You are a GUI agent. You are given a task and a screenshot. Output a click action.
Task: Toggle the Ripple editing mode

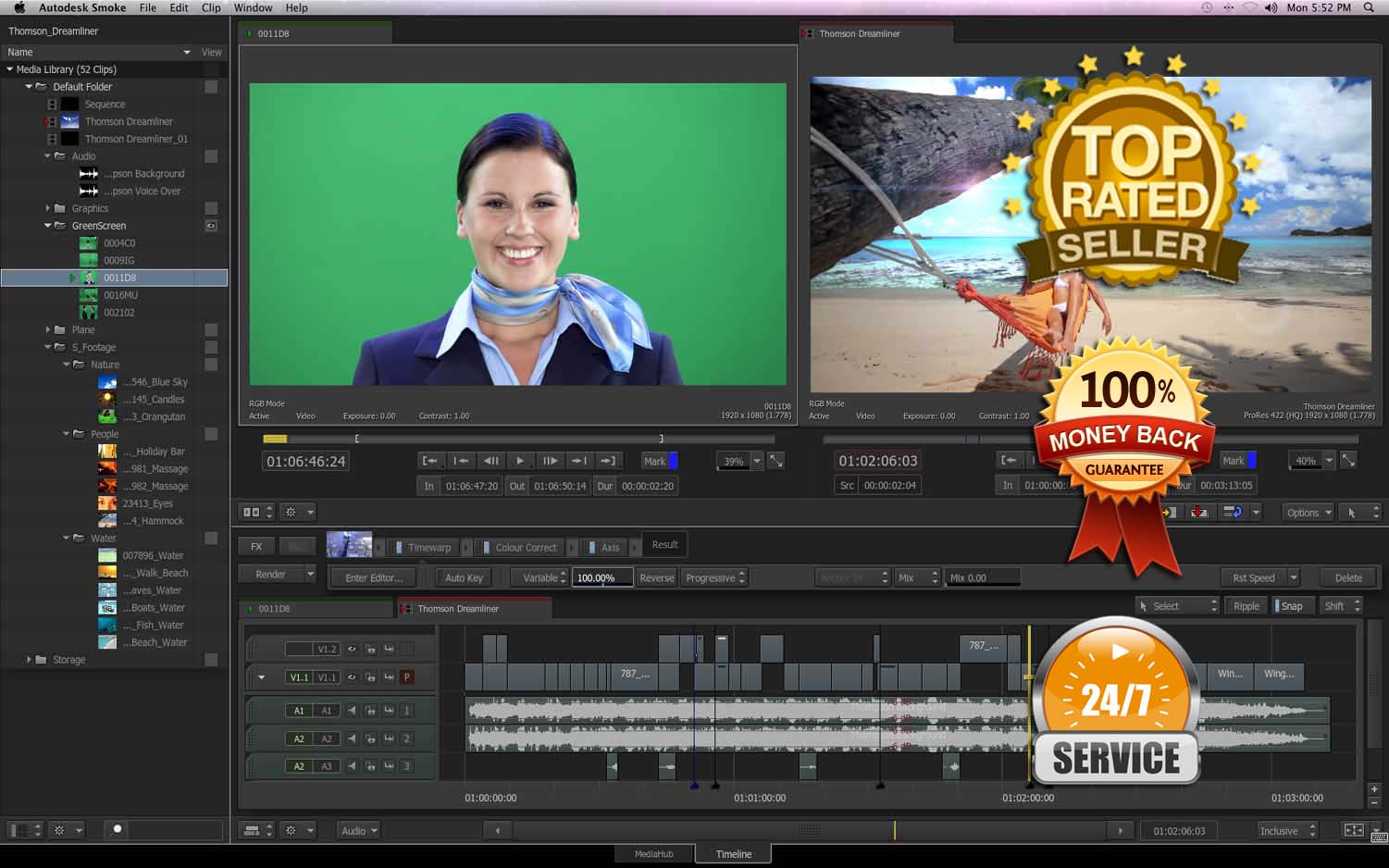[1246, 606]
